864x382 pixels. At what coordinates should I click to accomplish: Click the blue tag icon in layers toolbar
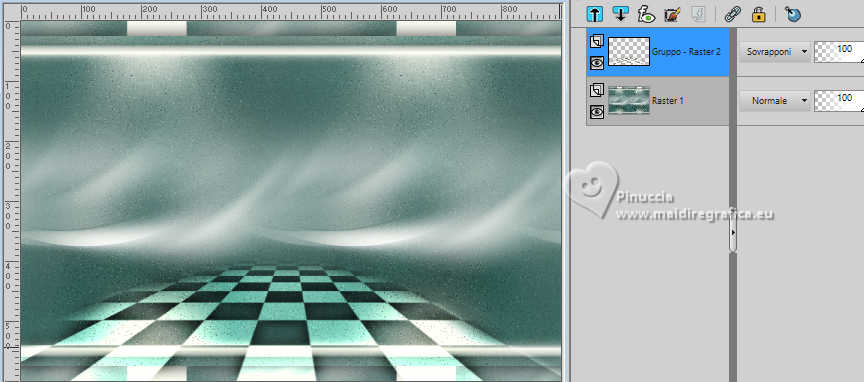click(x=792, y=14)
